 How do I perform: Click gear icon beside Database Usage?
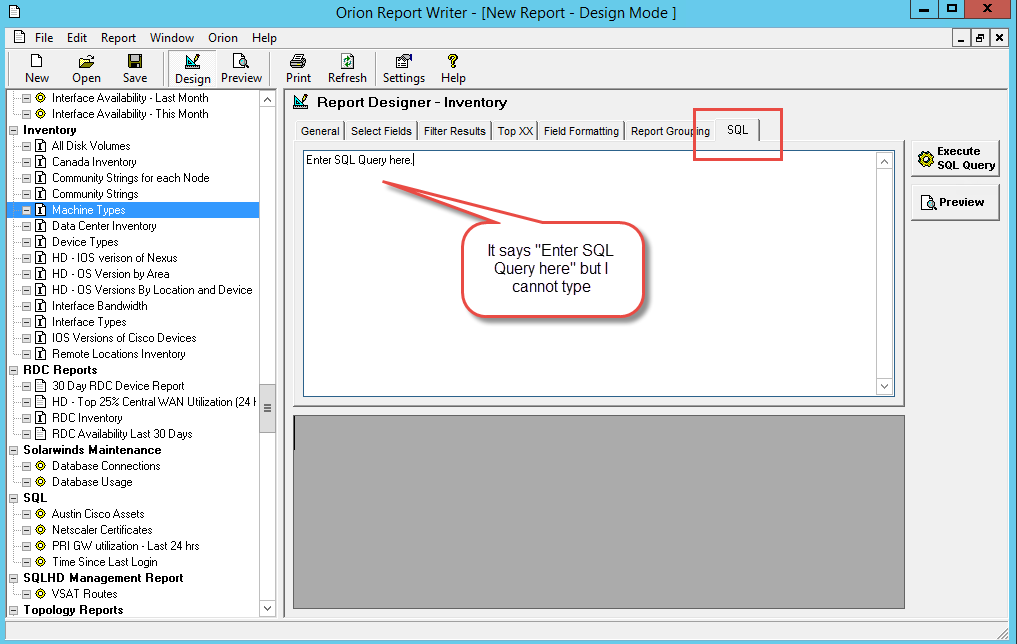click(x=40, y=482)
